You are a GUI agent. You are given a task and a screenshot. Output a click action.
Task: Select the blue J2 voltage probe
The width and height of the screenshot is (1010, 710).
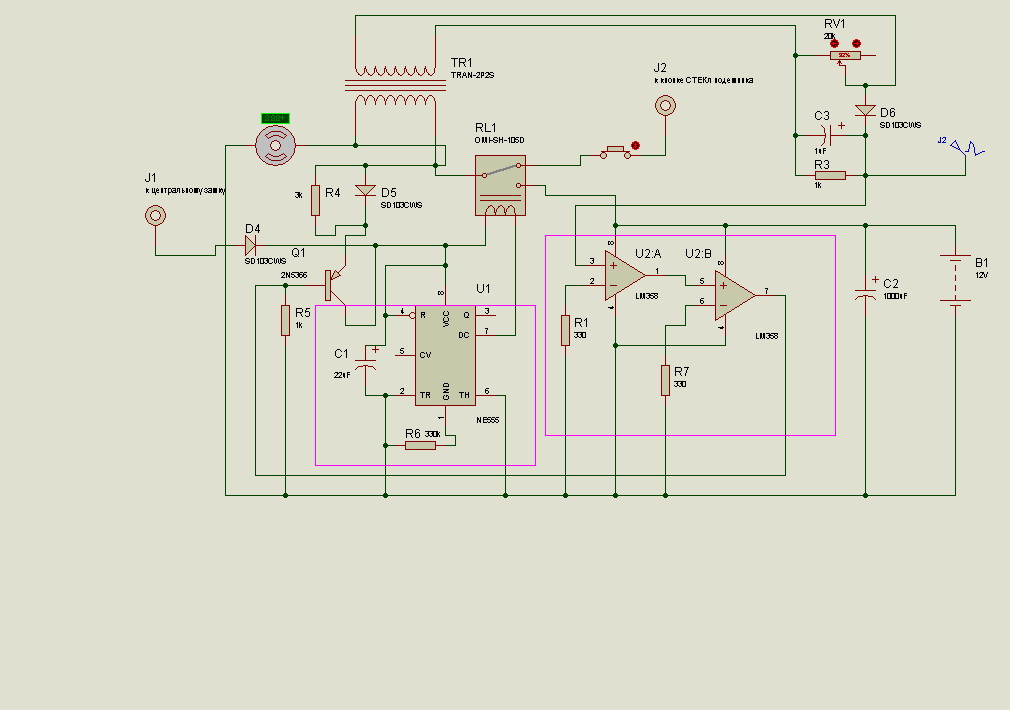pyautogui.click(x=967, y=148)
